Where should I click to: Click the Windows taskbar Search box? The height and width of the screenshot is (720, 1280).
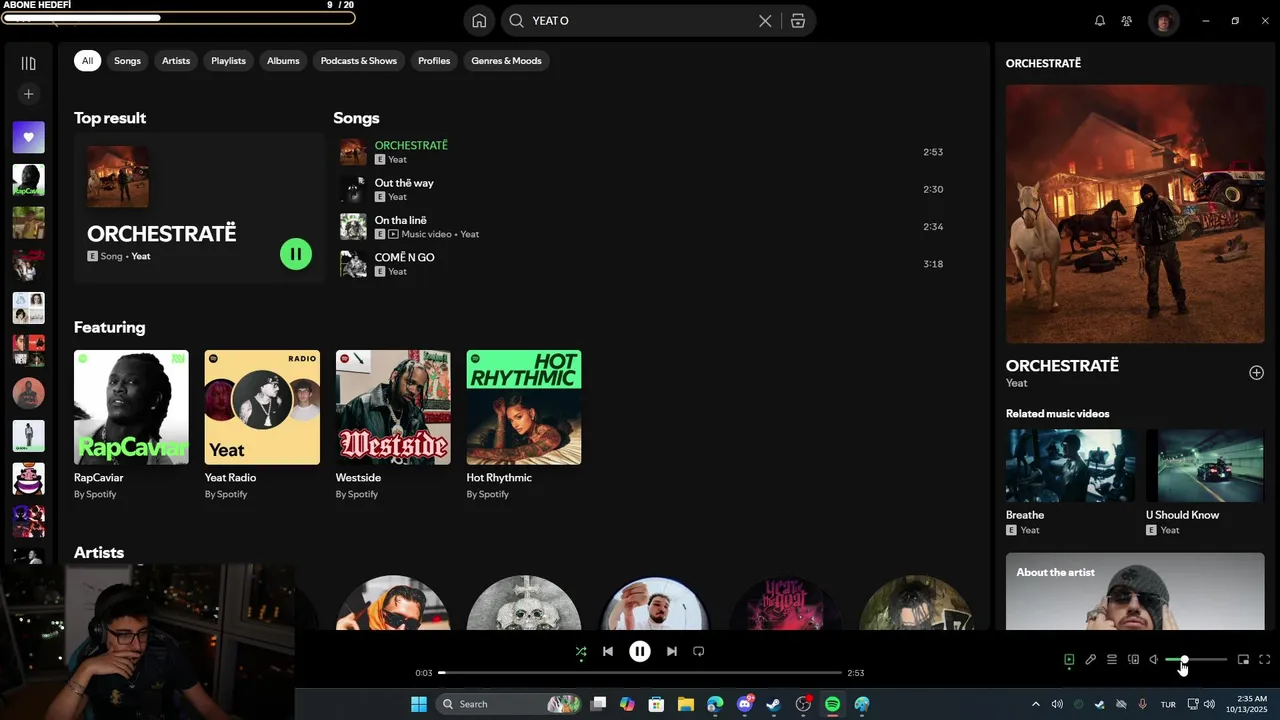[x=510, y=704]
